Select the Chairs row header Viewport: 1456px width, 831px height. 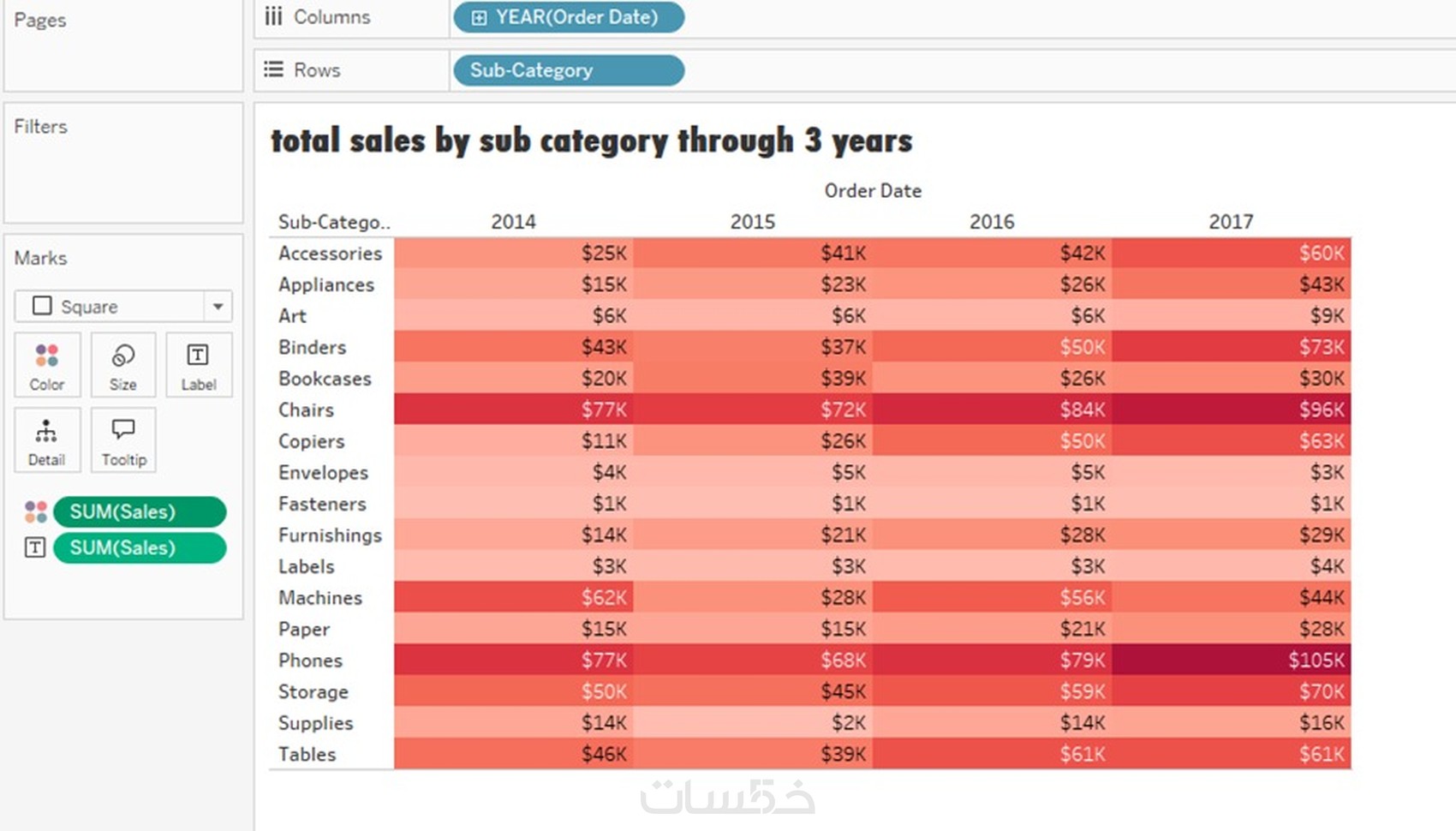(306, 410)
